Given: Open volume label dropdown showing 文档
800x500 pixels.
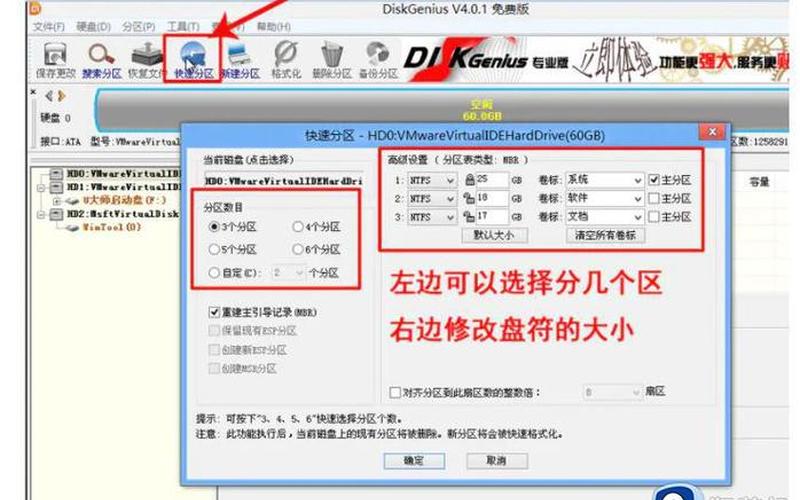Looking at the screenshot, I should pos(604,217).
